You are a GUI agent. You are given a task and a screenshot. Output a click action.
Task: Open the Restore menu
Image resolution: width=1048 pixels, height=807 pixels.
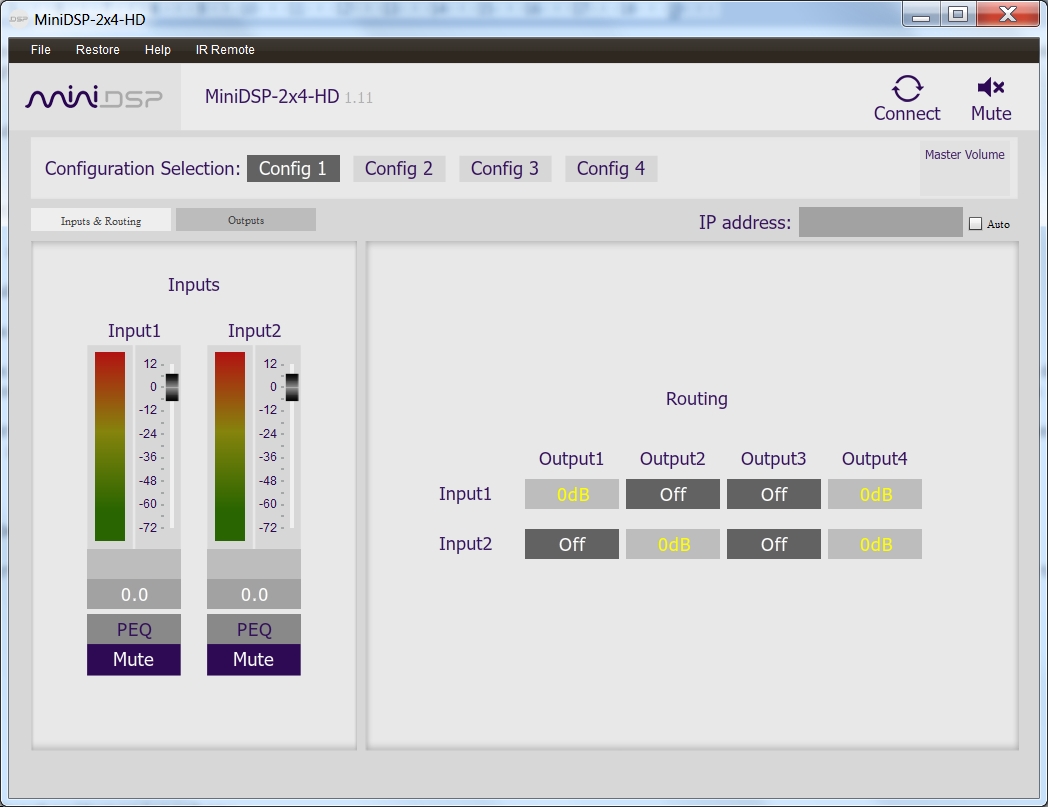98,49
